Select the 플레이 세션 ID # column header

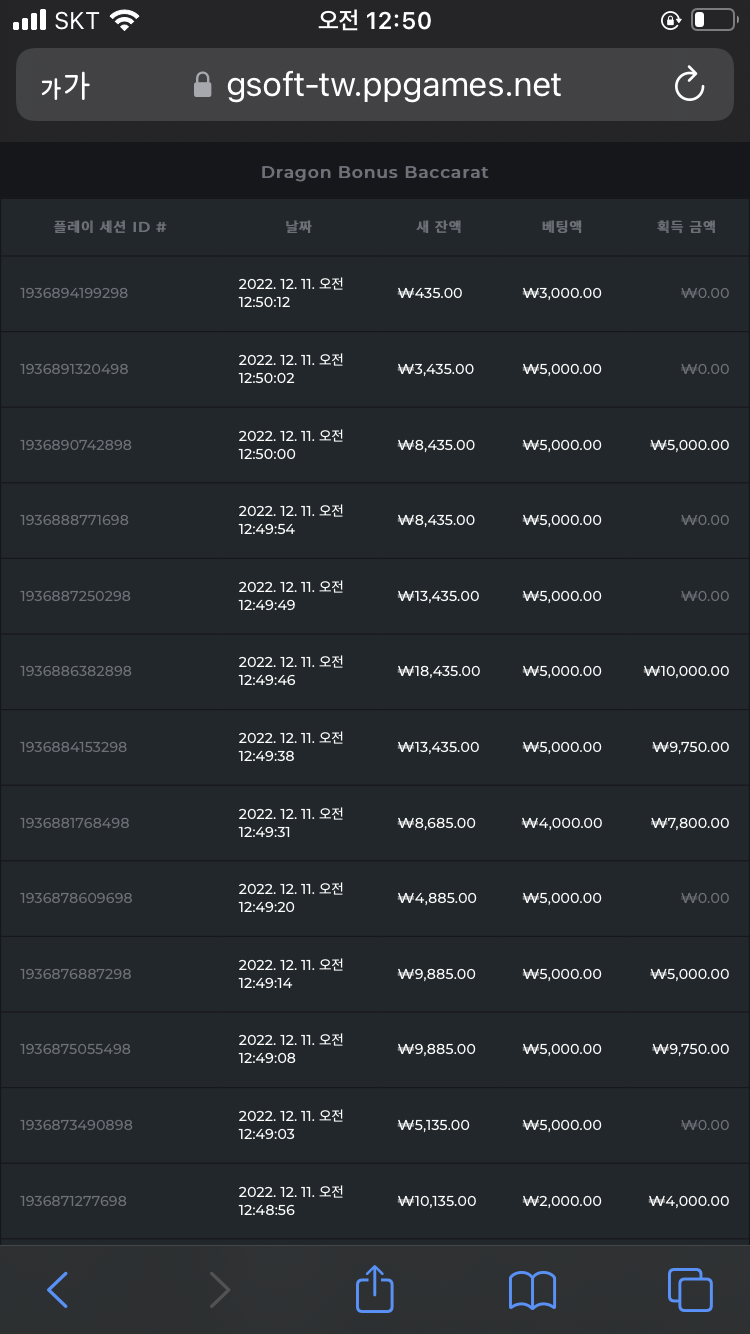click(110, 227)
